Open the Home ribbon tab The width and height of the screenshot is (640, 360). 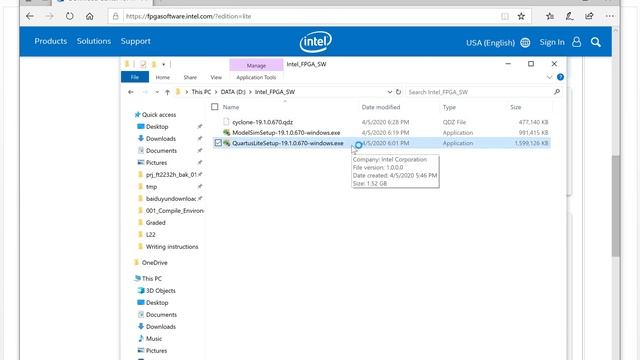[162, 77]
